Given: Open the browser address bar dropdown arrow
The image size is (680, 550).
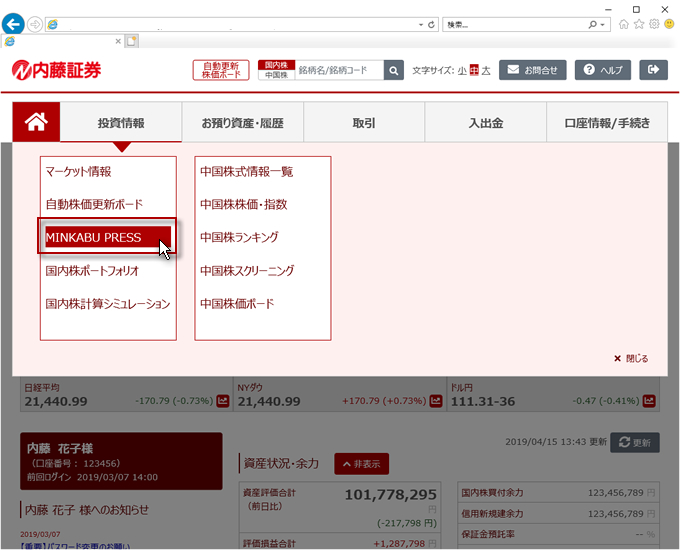Looking at the screenshot, I should coord(420,24).
